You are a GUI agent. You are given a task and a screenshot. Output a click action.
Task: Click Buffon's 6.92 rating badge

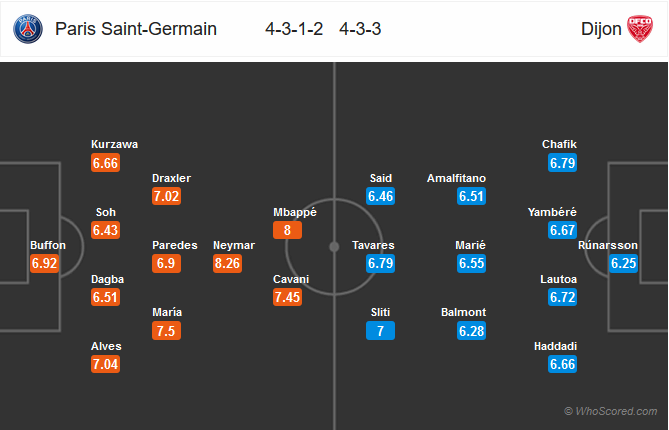(45, 263)
